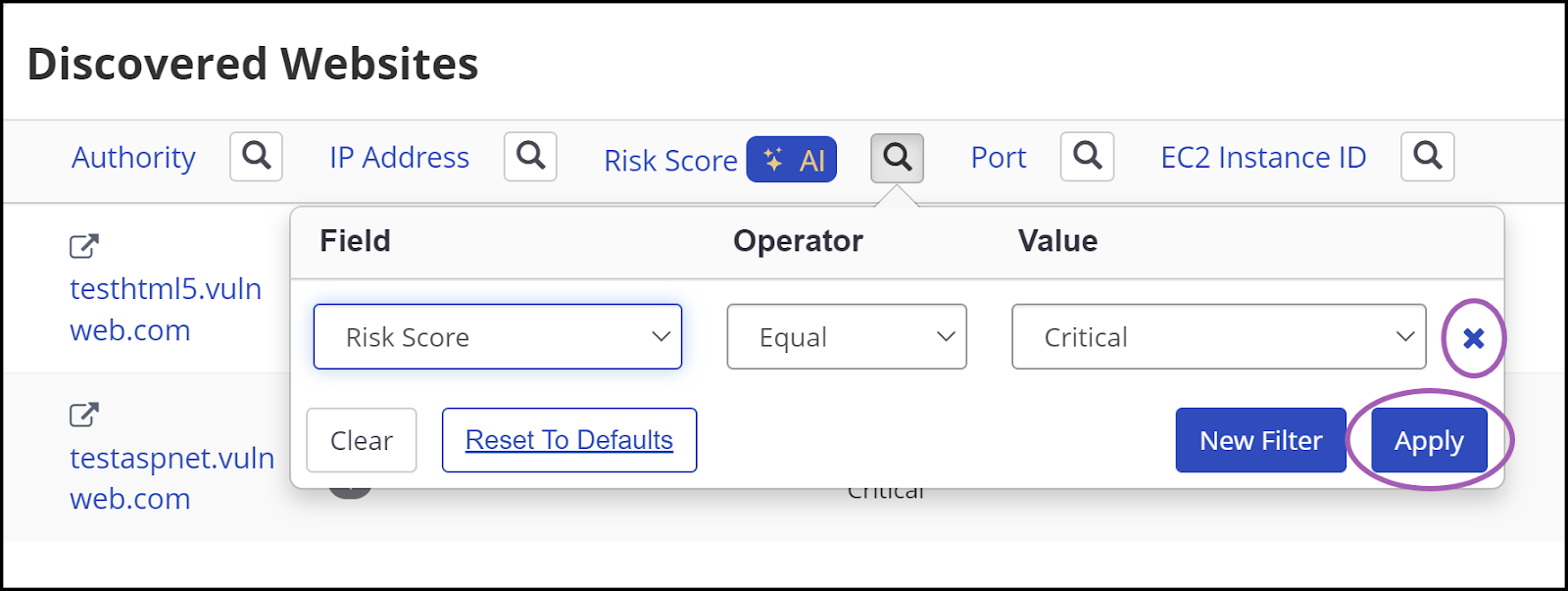The height and width of the screenshot is (591, 1568).
Task: Click the Authority column header
Action: 132,157
